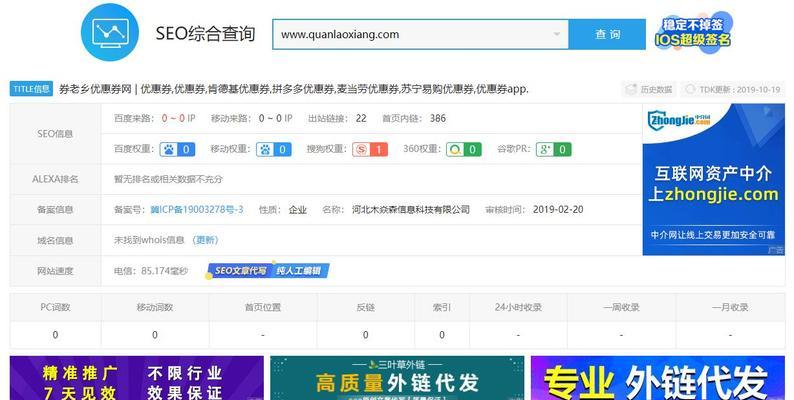Viewport: 794px width, 400px height.
Task: Click the TDK更新 refresh icon
Action: [x=690, y=89]
